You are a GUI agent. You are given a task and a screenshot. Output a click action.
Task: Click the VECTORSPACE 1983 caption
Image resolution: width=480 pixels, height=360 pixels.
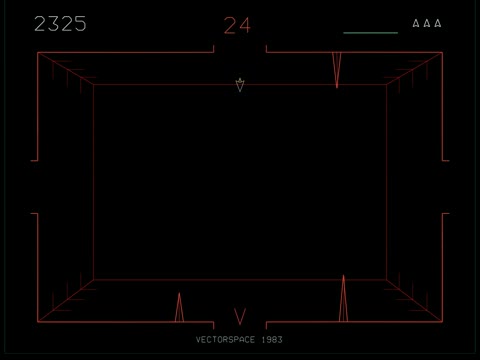click(x=239, y=340)
